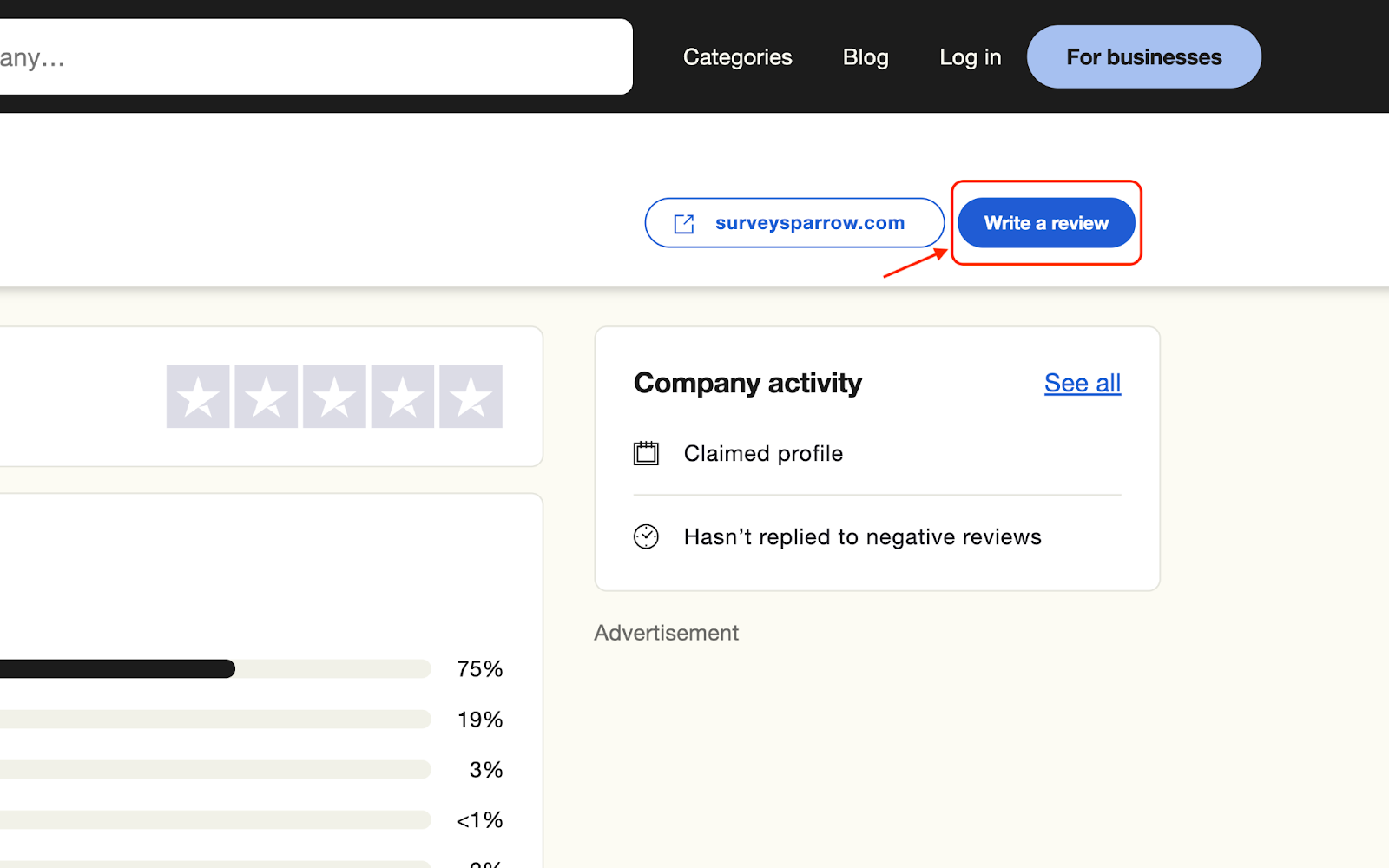Choose the third rating star
This screenshot has height=868, width=1389.
334,397
